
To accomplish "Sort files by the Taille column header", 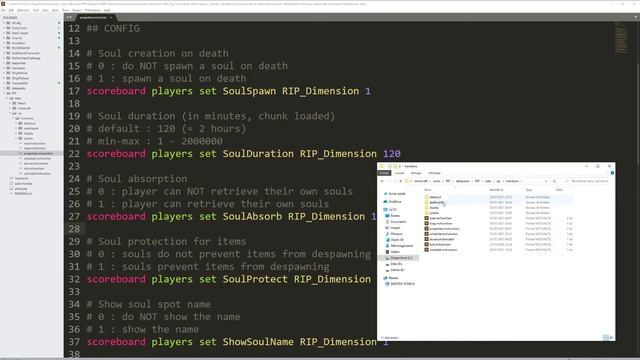I will (x=560, y=190).
